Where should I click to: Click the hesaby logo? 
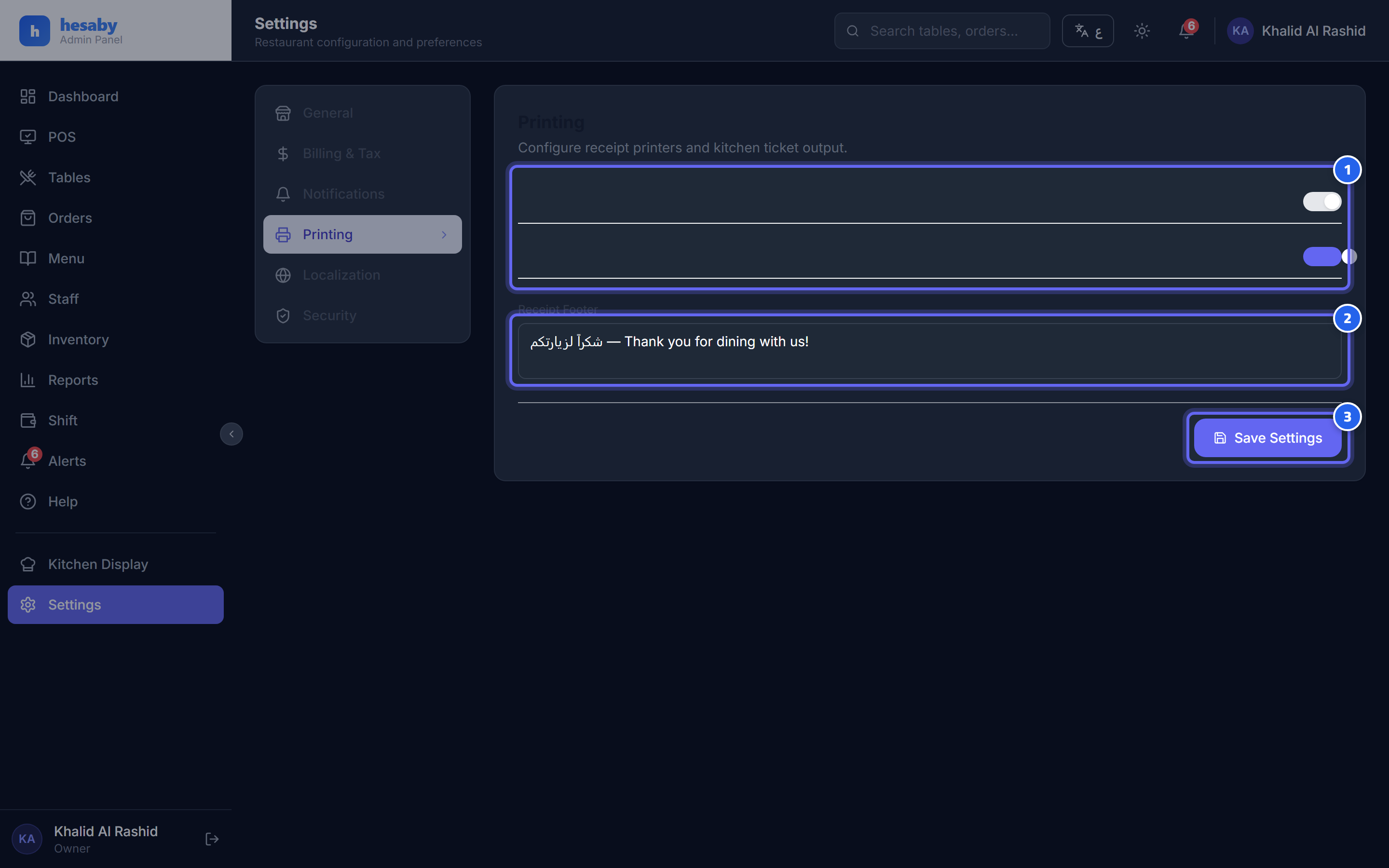[34, 30]
